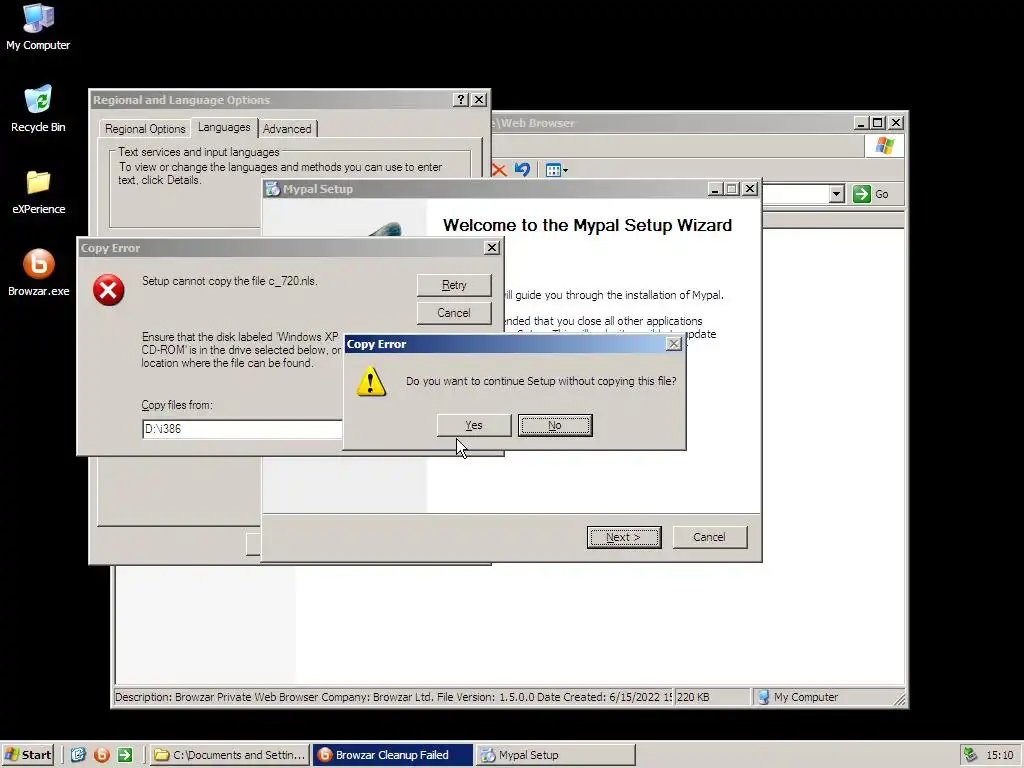Click Cancel in the Copy Error dialog
The width and height of the screenshot is (1024, 768).
click(454, 313)
